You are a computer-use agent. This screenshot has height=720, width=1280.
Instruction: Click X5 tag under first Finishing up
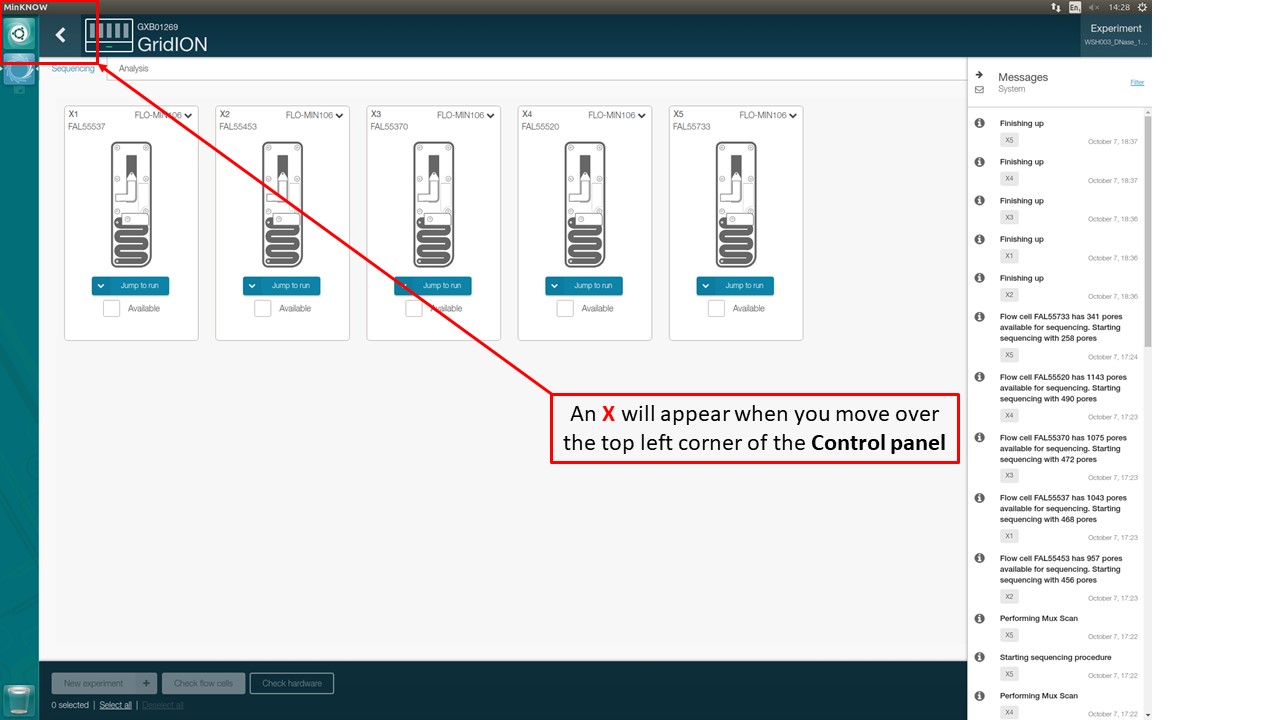(1010, 140)
